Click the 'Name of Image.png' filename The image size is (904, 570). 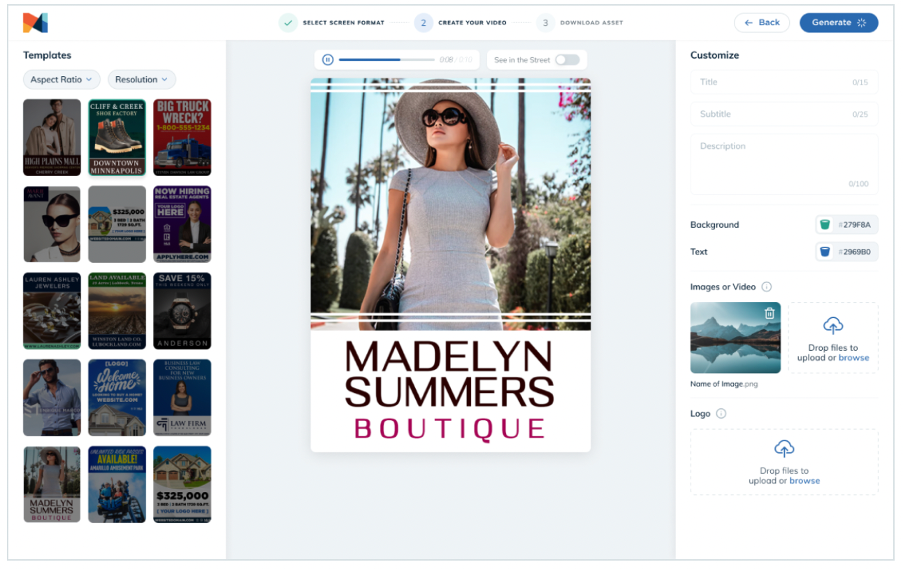tap(724, 384)
